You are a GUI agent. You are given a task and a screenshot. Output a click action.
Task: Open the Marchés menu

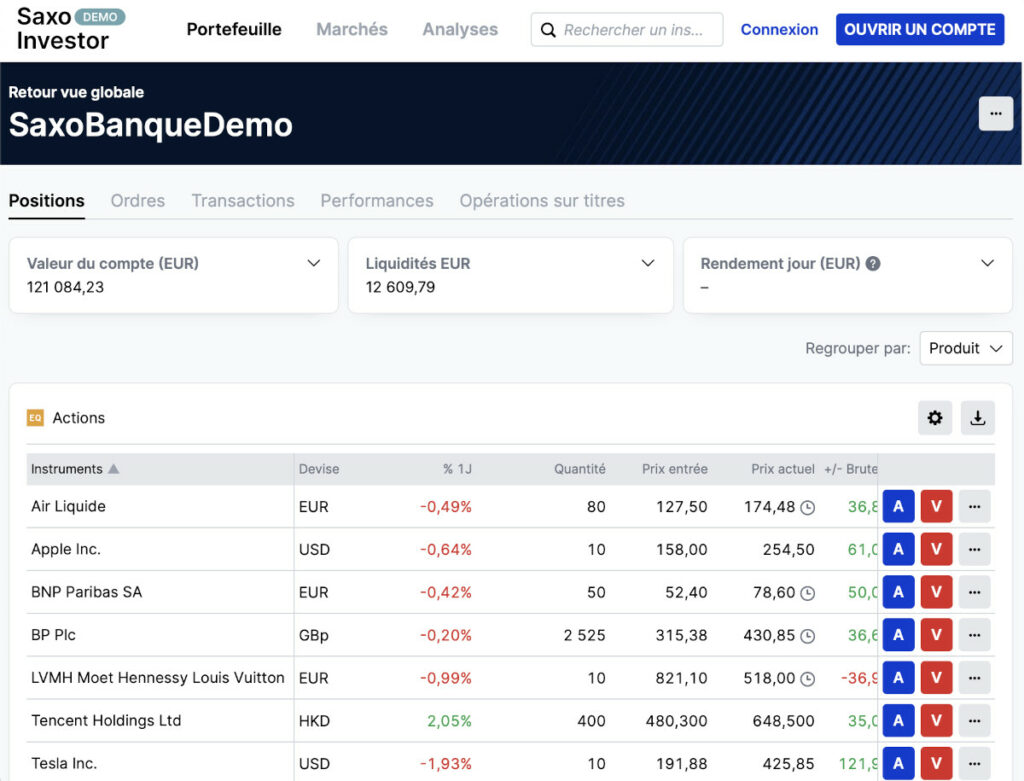(351, 29)
